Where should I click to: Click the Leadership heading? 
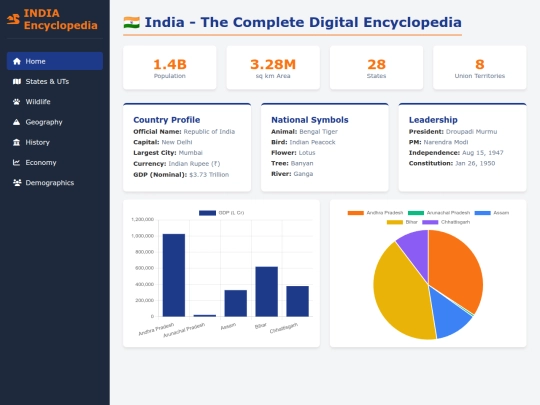coord(433,120)
